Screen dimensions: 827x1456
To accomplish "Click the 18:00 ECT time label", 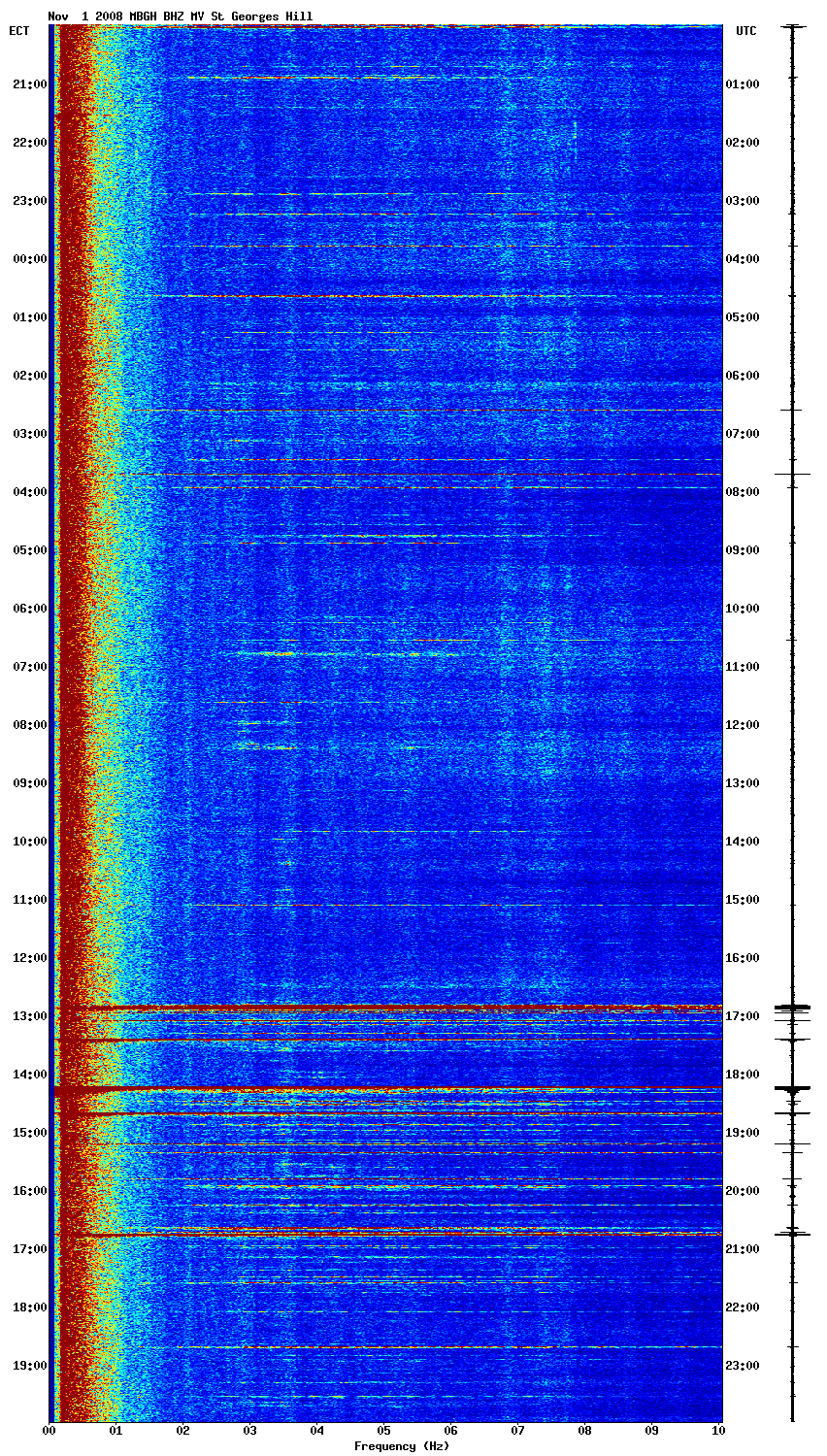I will click(29, 1307).
